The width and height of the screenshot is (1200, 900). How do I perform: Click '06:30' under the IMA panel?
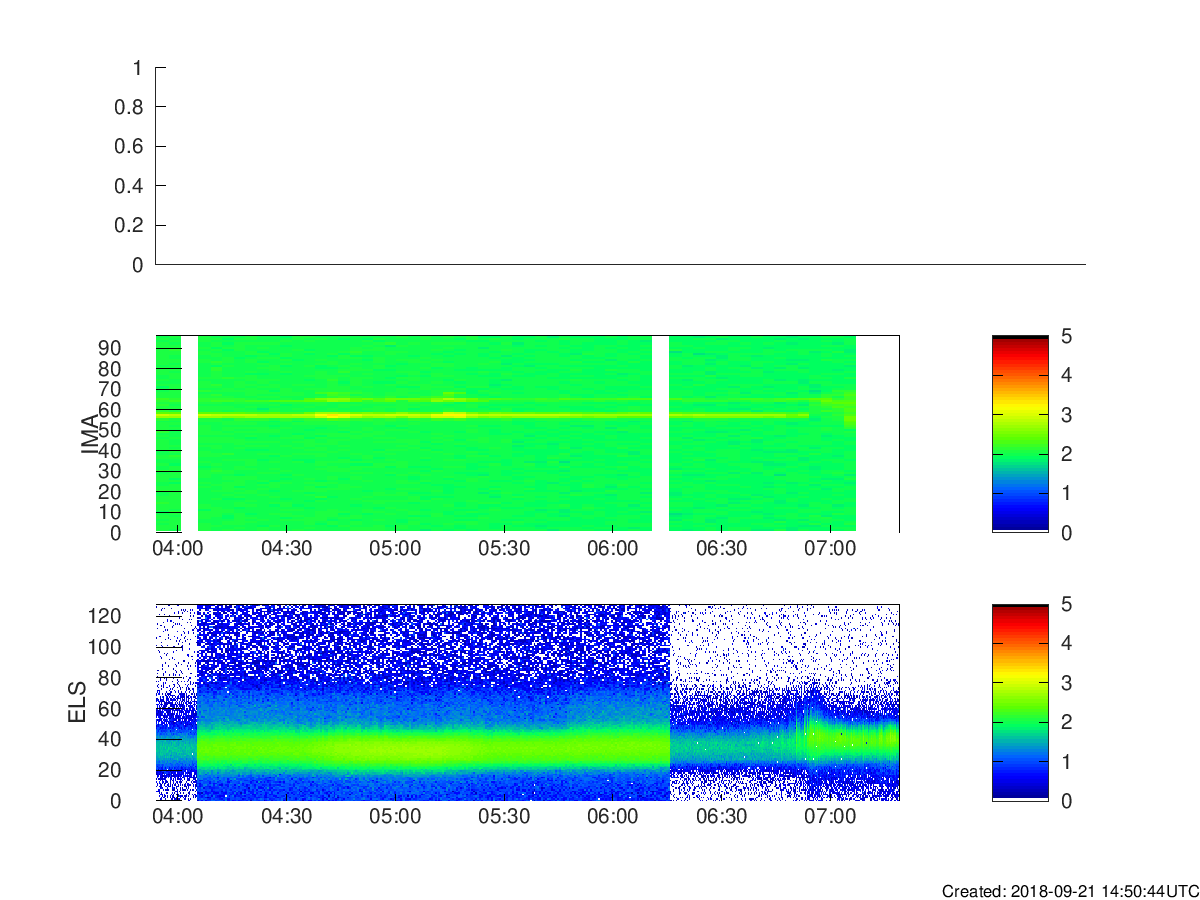pyautogui.click(x=722, y=549)
